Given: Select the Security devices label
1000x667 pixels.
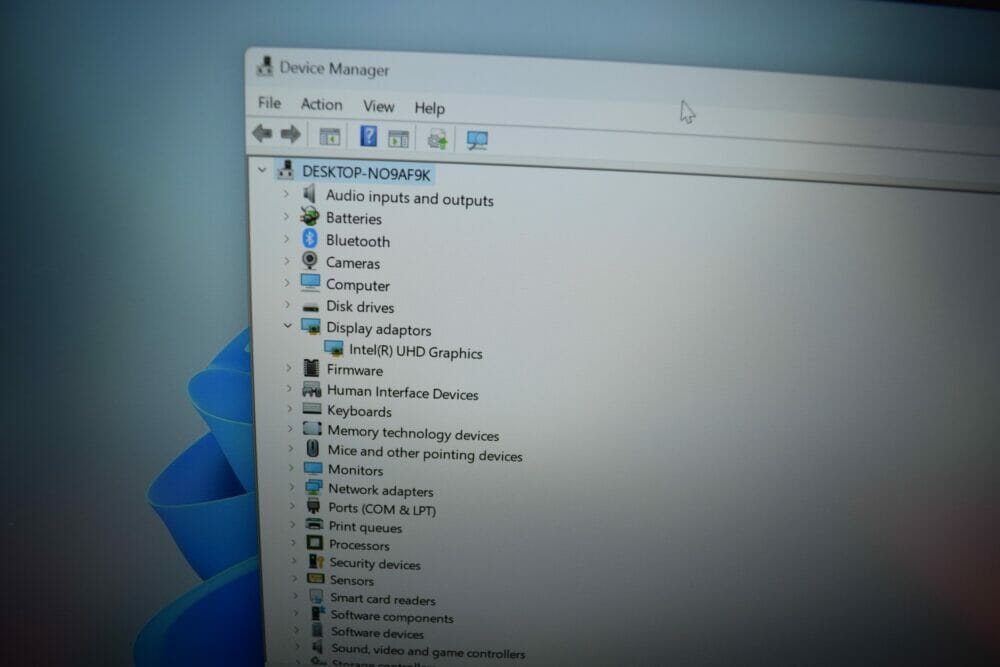Looking at the screenshot, I should coord(375,563).
